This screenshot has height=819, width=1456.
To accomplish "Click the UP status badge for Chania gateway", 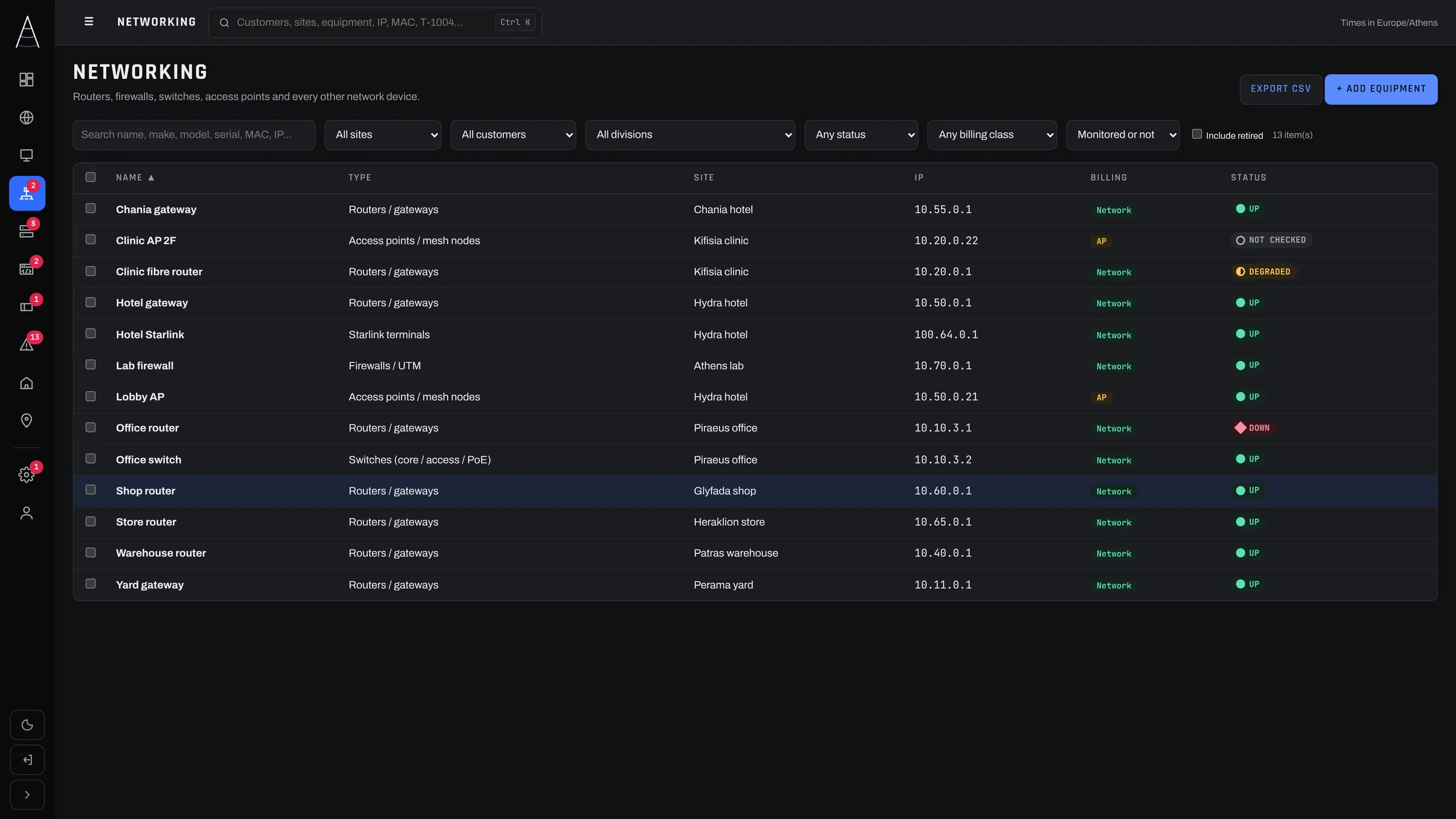I will (x=1248, y=209).
